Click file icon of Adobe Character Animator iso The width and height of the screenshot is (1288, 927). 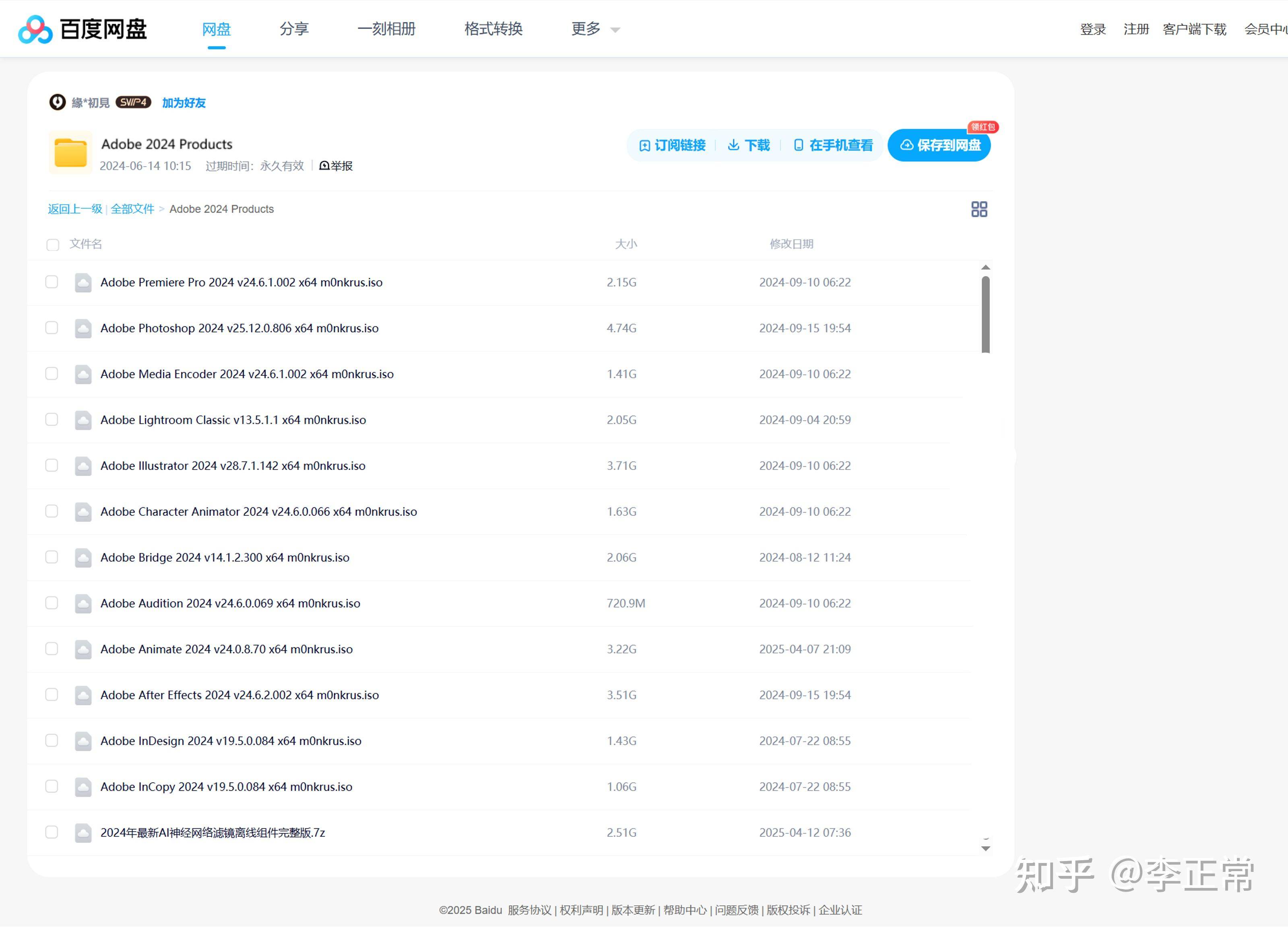[83, 512]
